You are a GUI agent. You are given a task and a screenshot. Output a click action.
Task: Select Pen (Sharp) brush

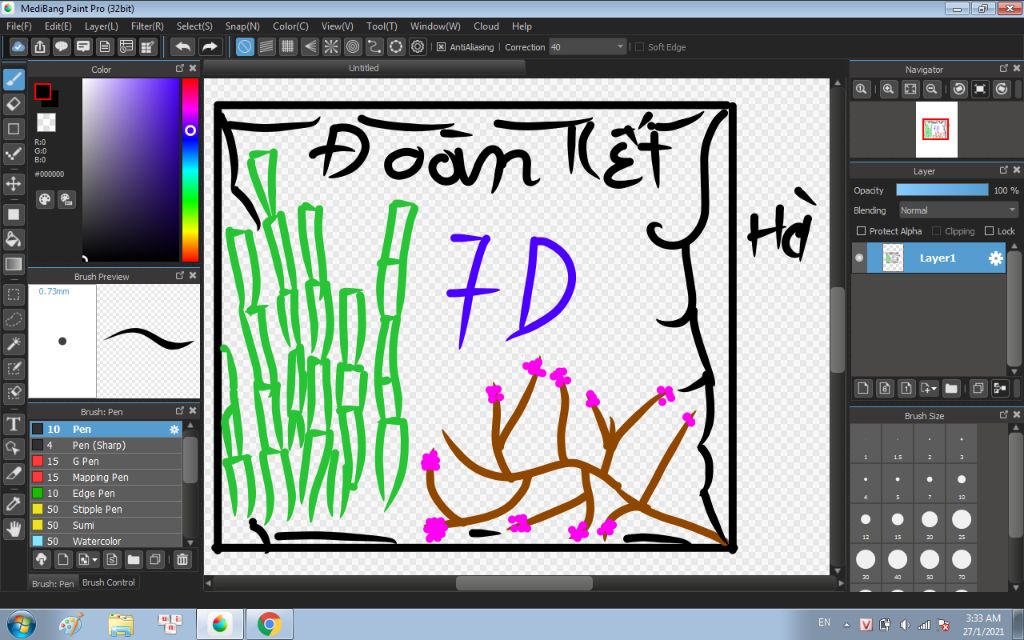tap(106, 445)
